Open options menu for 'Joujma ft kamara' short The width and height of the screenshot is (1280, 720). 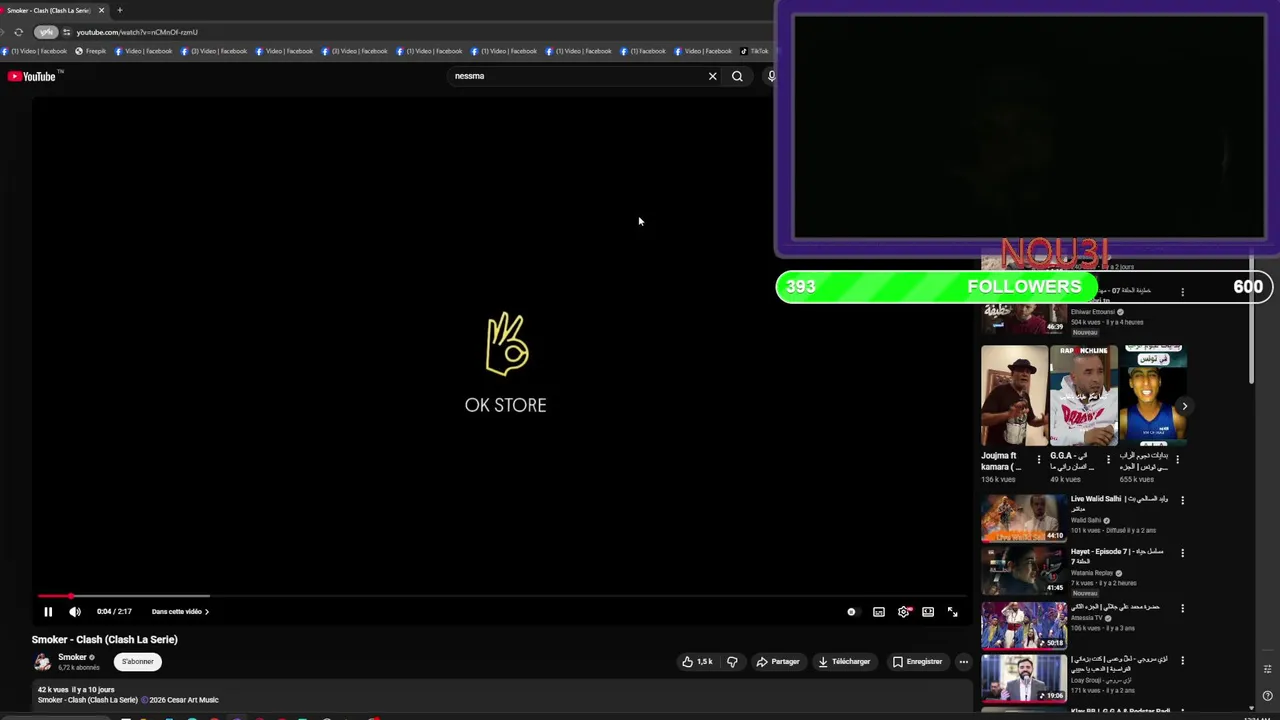[1039, 460]
